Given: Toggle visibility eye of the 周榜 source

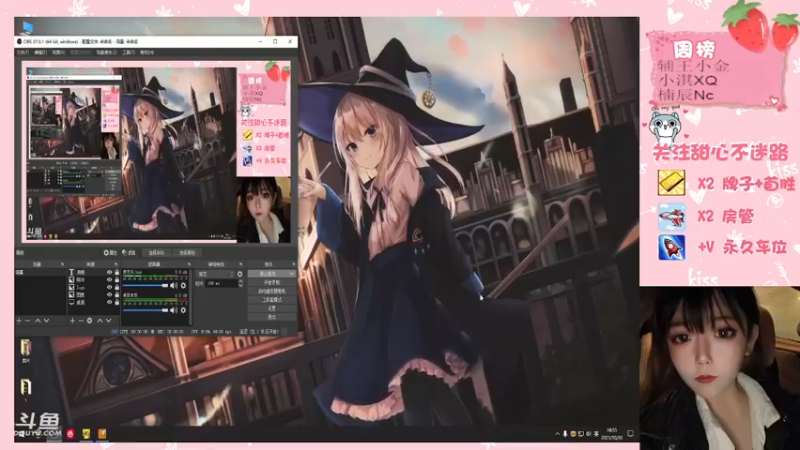Looking at the screenshot, I should pyautogui.click(x=109, y=272).
